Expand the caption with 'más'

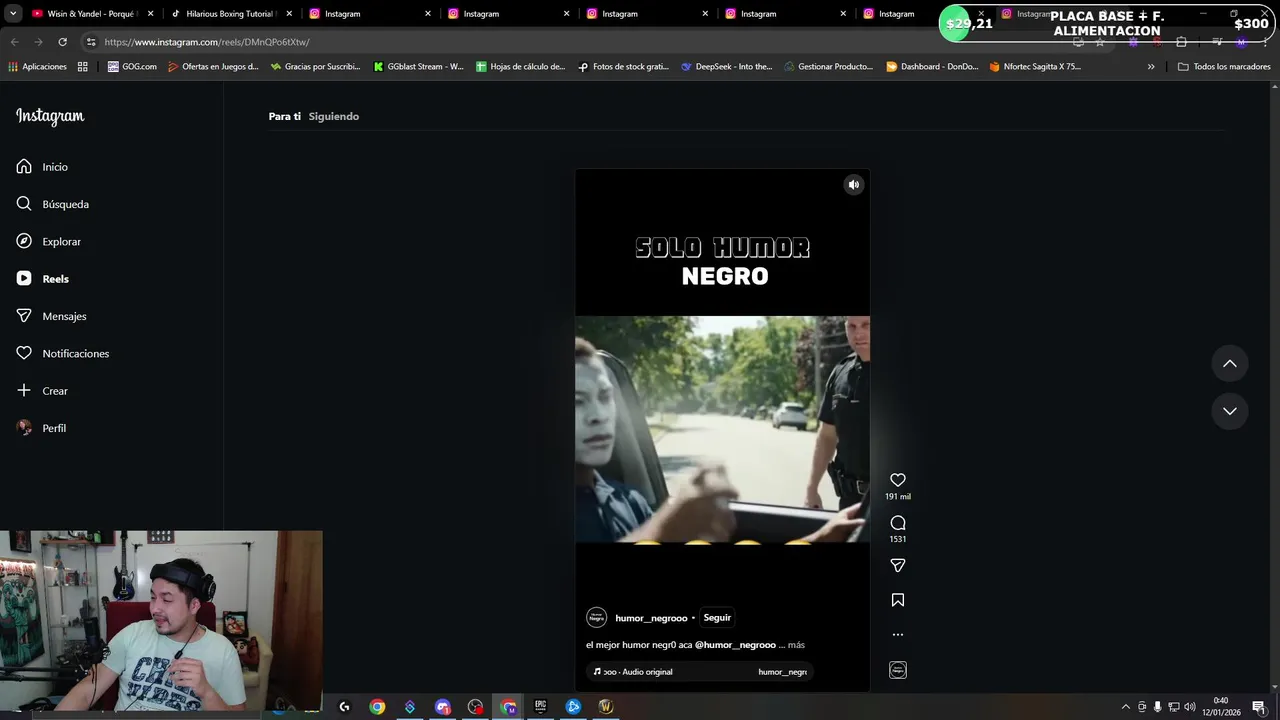[796, 645]
